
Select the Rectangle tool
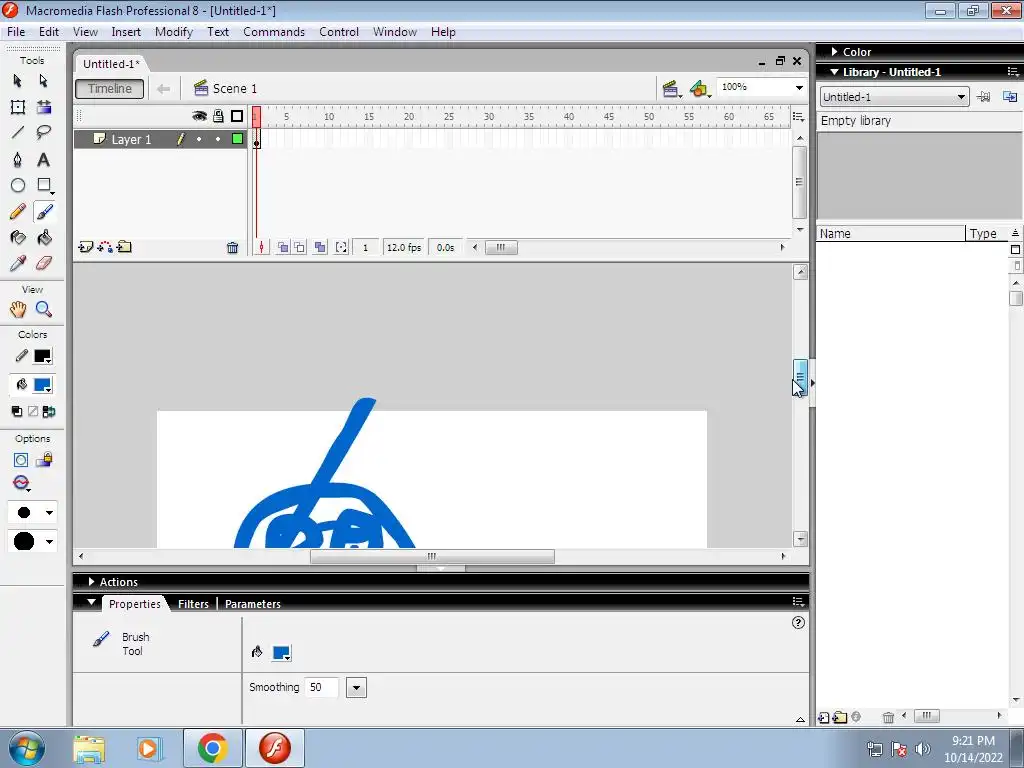point(44,185)
